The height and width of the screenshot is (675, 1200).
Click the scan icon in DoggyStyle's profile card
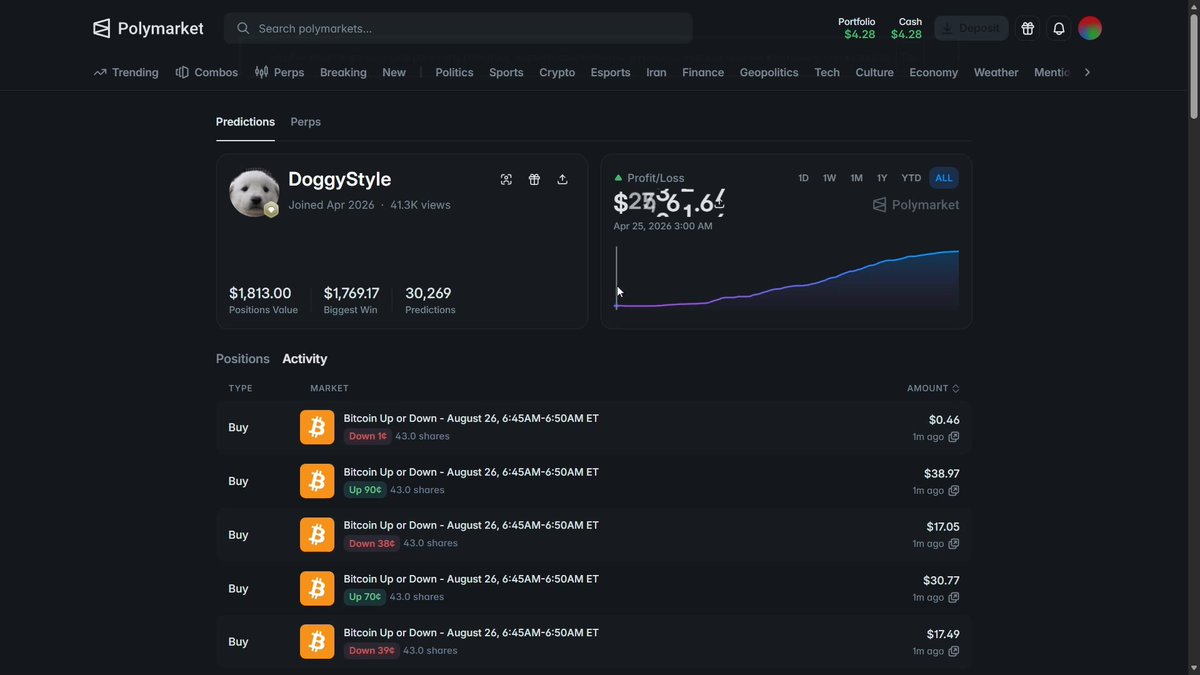(x=506, y=179)
